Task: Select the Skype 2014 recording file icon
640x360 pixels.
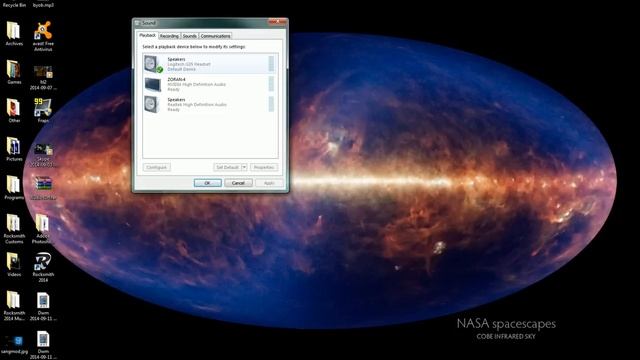Action: 43,149
